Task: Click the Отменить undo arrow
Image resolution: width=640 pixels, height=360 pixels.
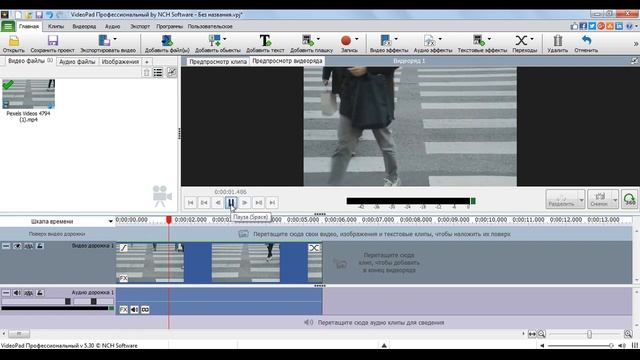Action: (587, 41)
